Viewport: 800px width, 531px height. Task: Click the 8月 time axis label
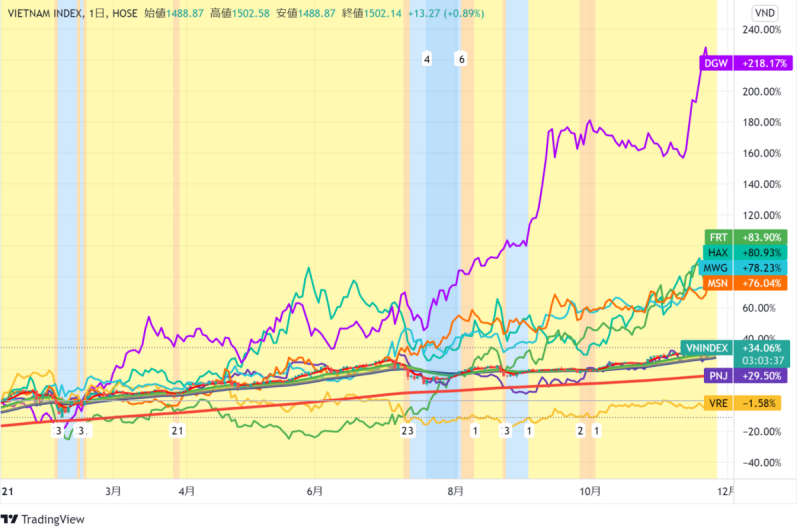[x=456, y=491]
